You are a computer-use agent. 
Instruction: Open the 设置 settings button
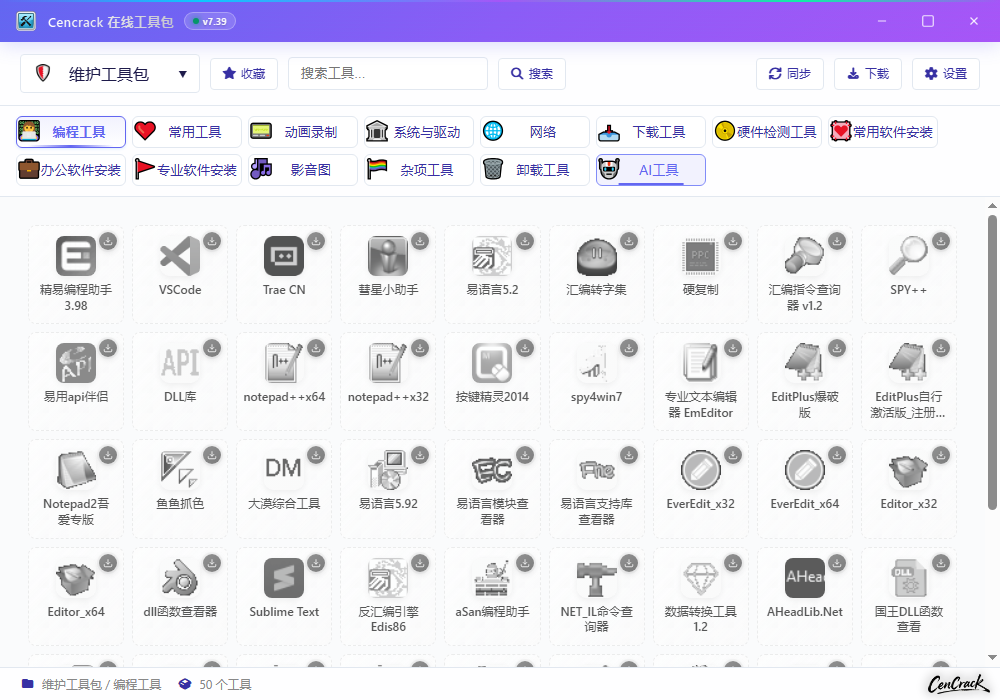pos(946,74)
